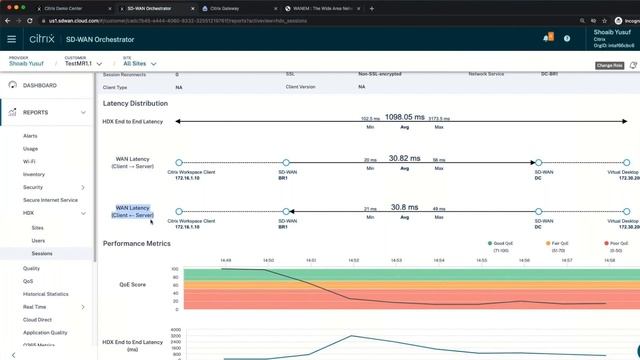The width and height of the screenshot is (640, 360).
Task: Click the 1098.05 ms average latency value
Action: [x=404, y=117]
